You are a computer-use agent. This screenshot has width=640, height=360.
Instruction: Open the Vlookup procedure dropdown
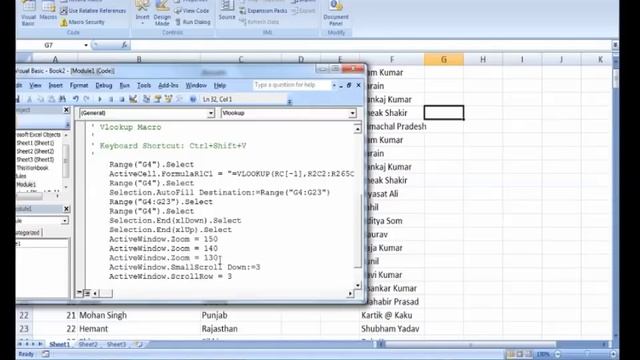[x=352, y=113]
